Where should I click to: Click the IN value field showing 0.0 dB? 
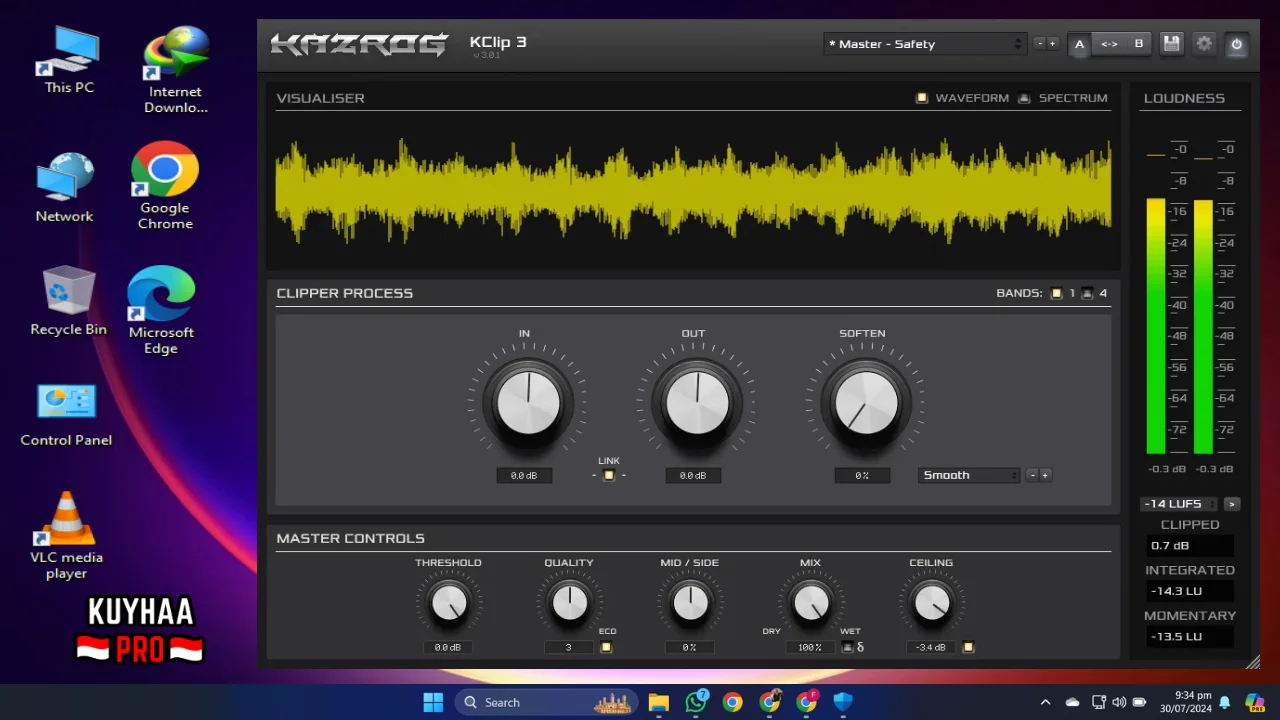click(x=524, y=476)
